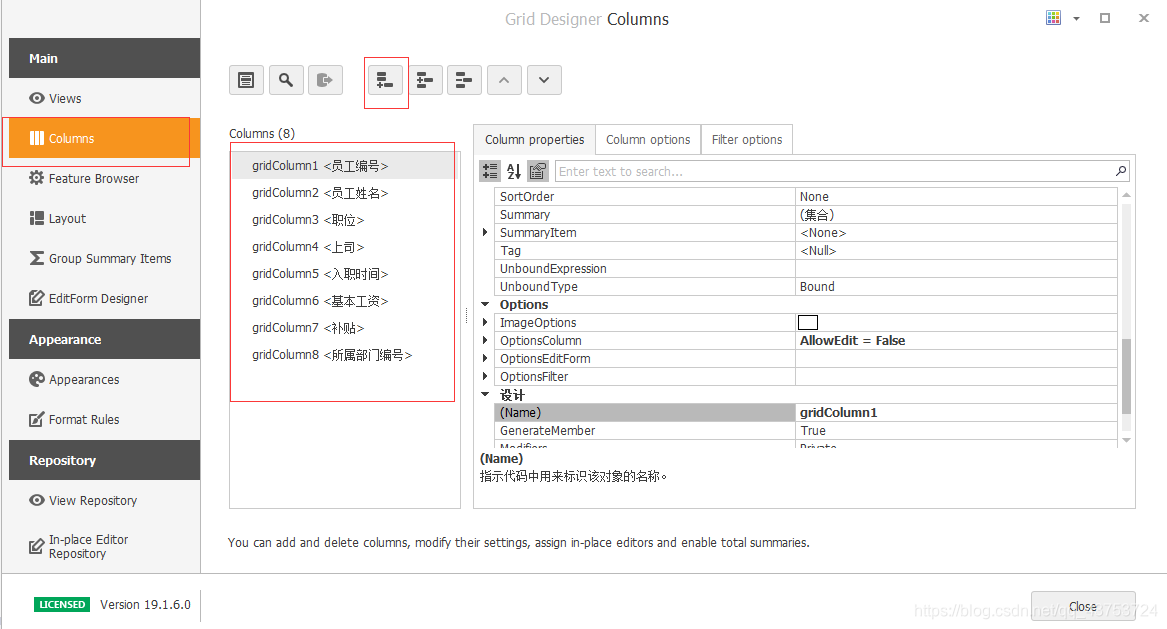Image resolution: width=1167 pixels, height=629 pixels.
Task: Open the dropdown arrow beside palette icon
Action: pyautogui.click(x=1076, y=19)
